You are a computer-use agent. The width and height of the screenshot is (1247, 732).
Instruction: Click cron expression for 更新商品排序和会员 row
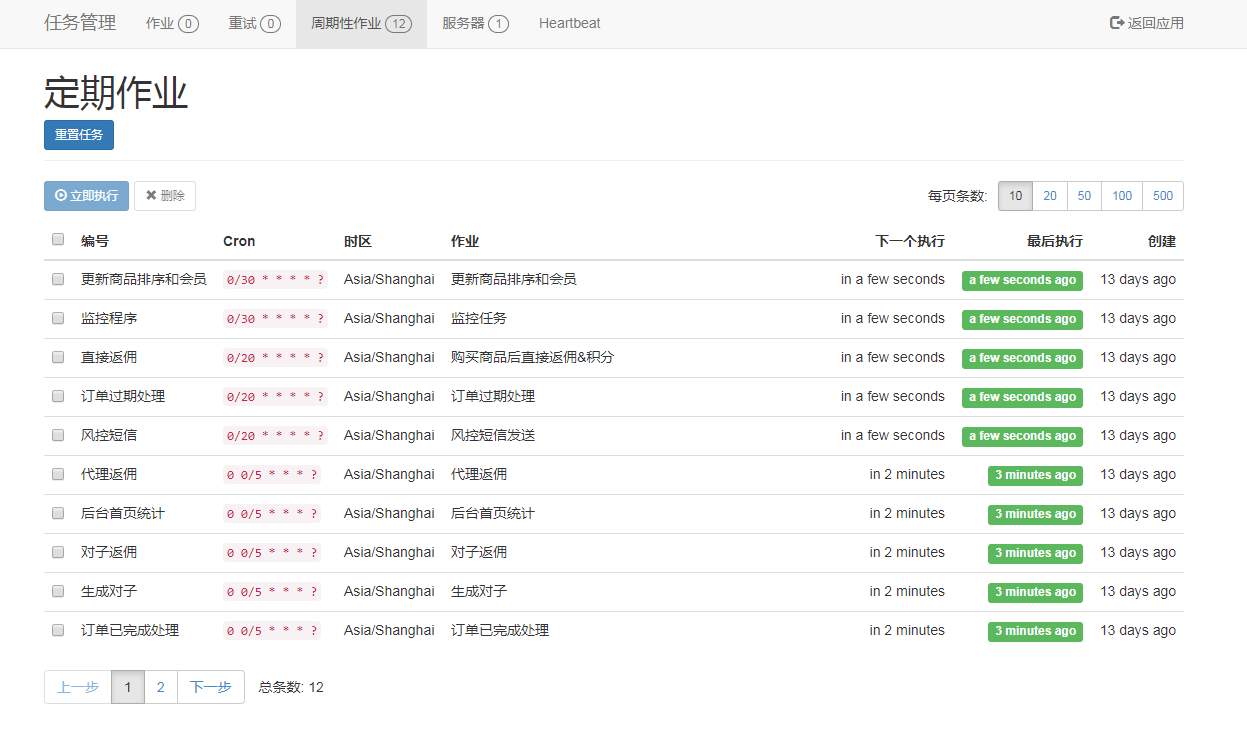(x=275, y=280)
